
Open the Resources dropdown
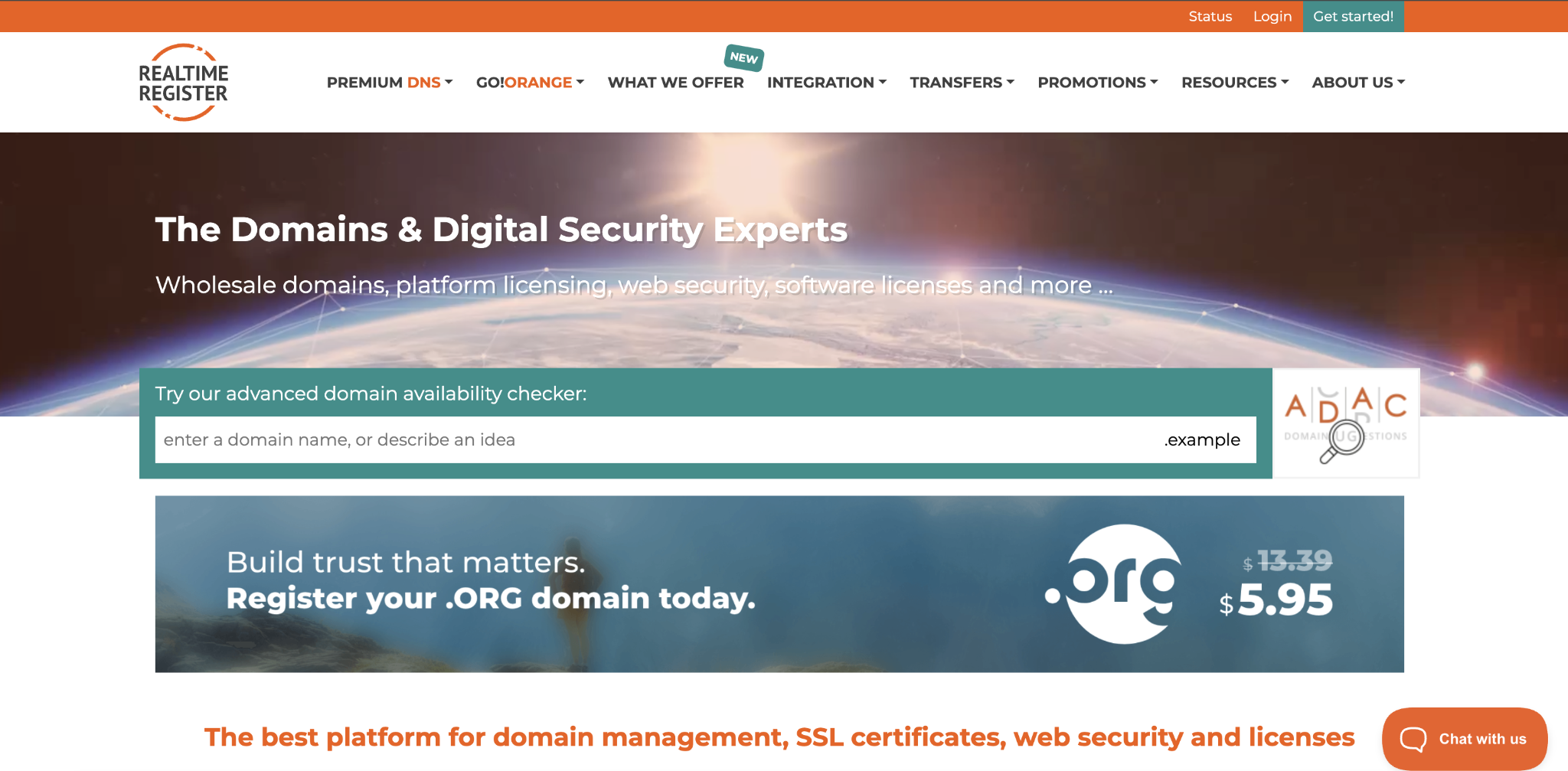coord(1234,82)
